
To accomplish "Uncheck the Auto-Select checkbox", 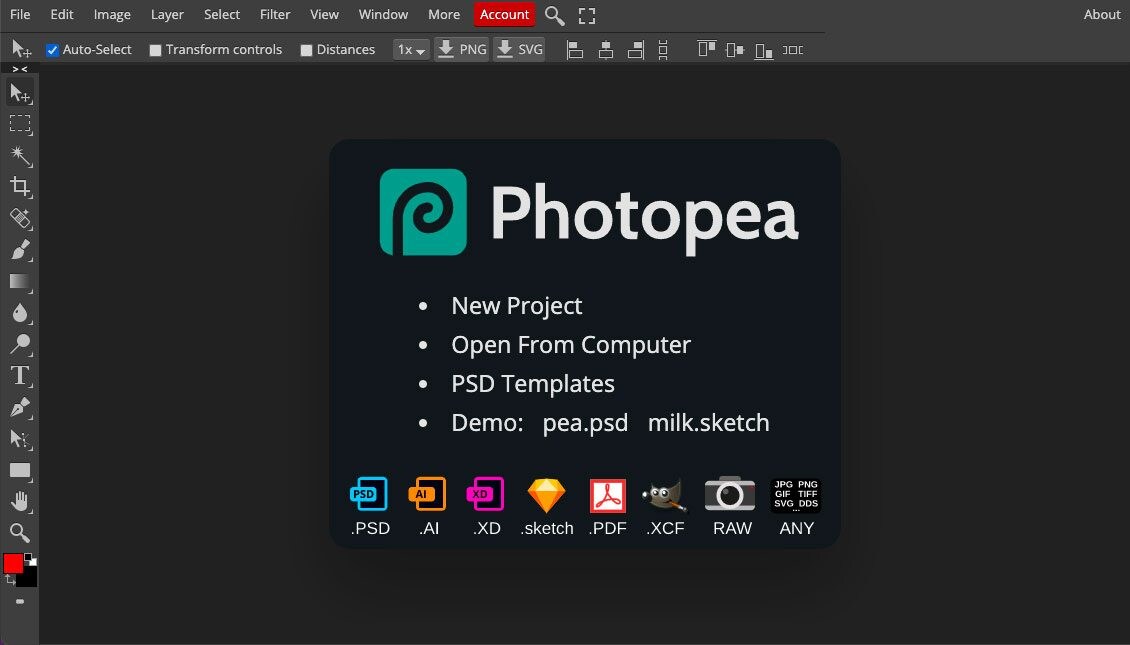I will 52,50.
